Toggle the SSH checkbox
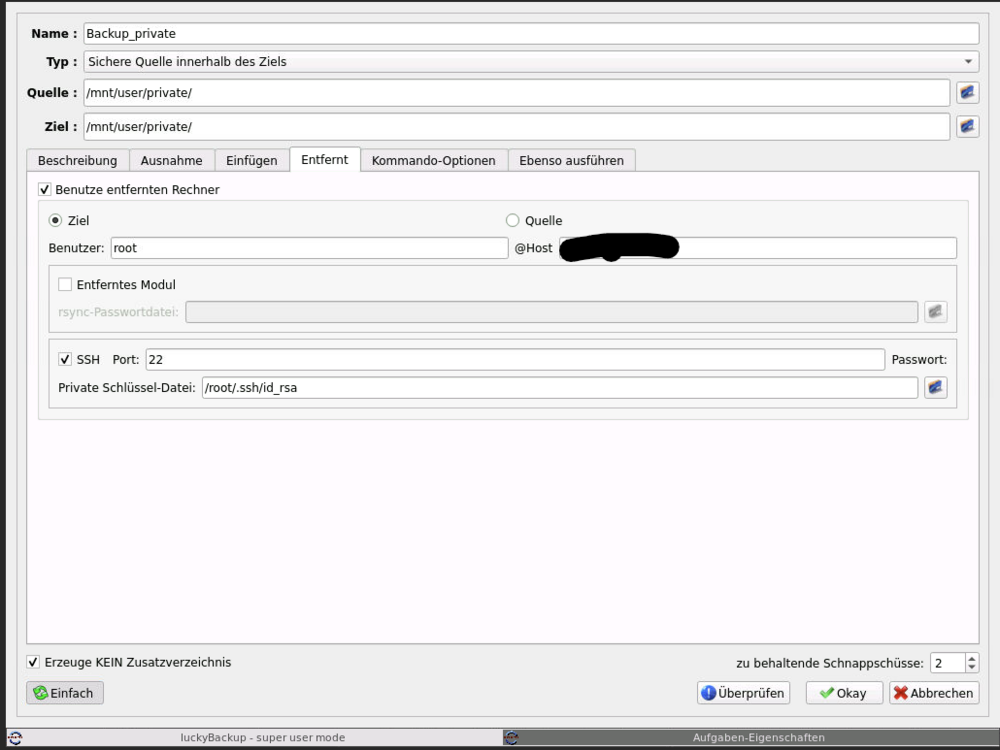Screen dimensions: 1000x750 65,359
